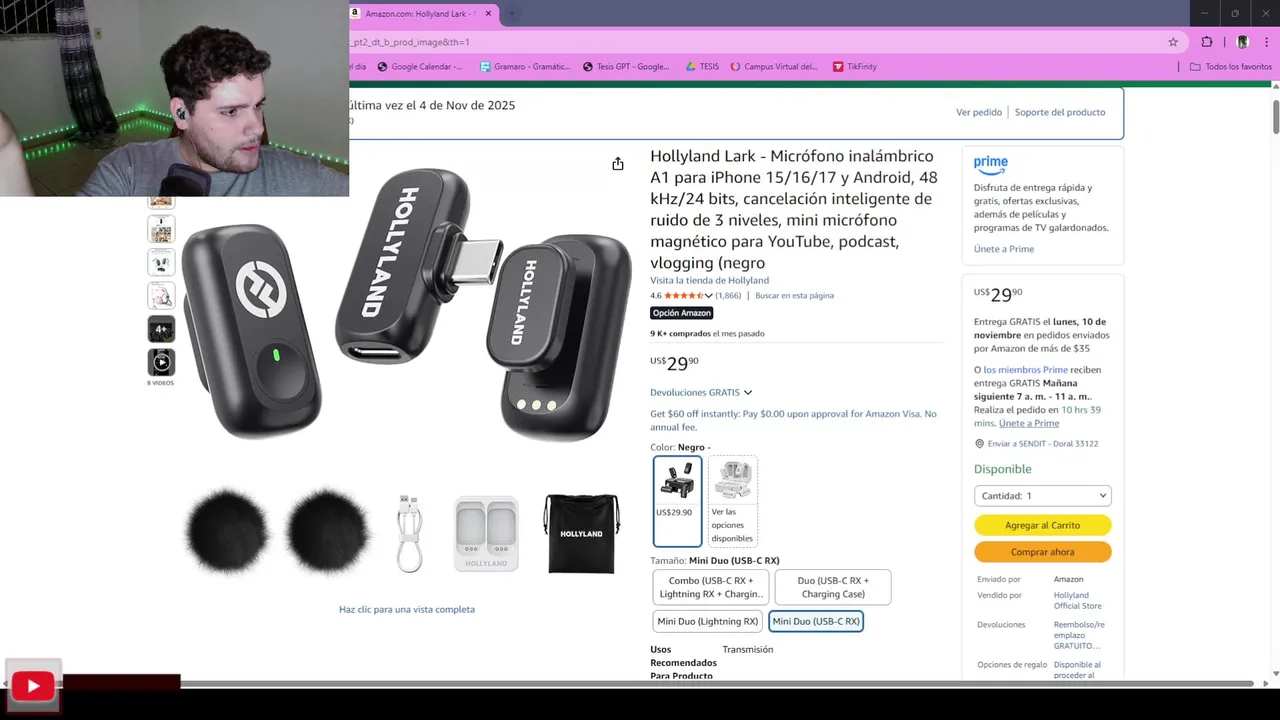
Task: Open the Todos los favoritos folder
Action: [1231, 67]
